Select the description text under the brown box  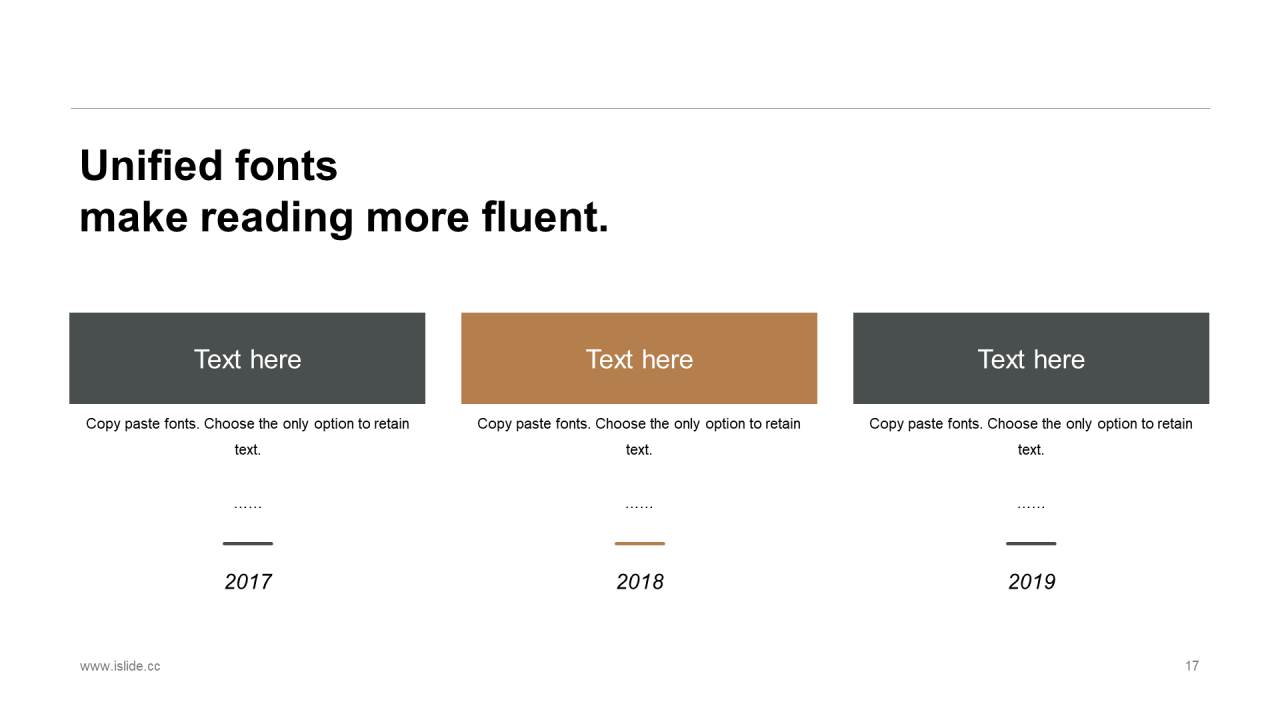(x=639, y=436)
